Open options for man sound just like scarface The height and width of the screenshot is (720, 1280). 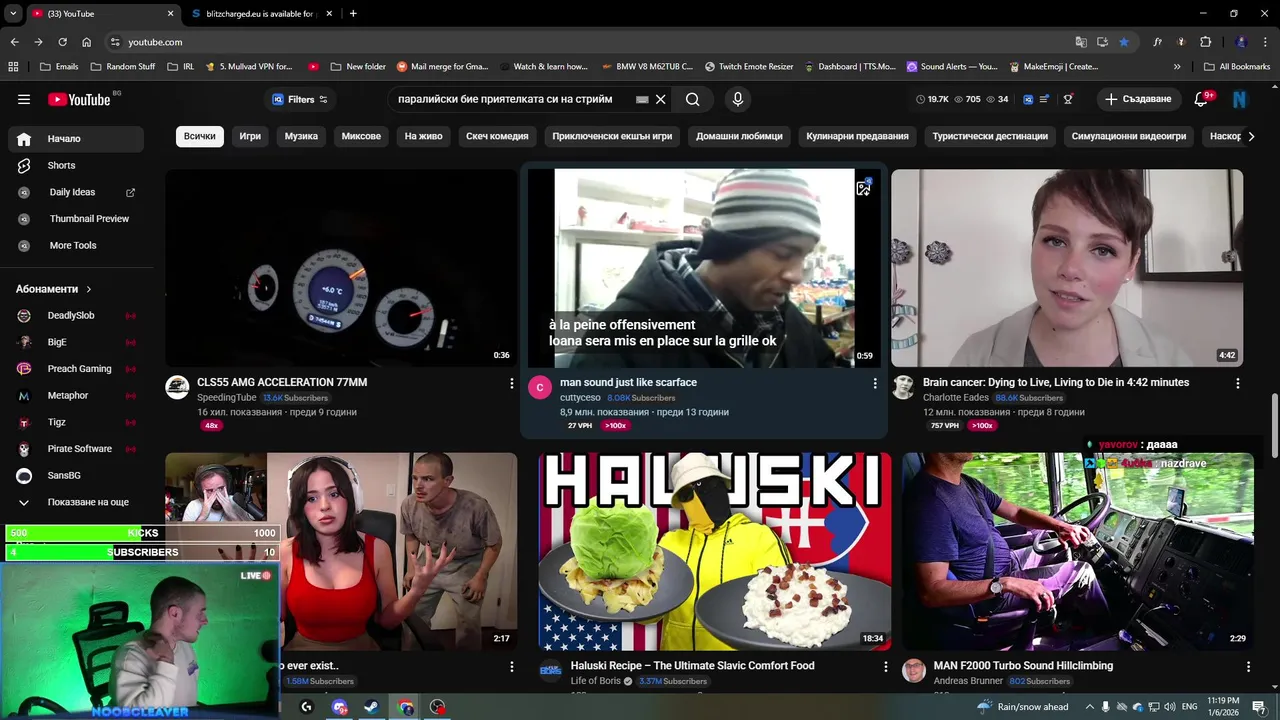[874, 383]
